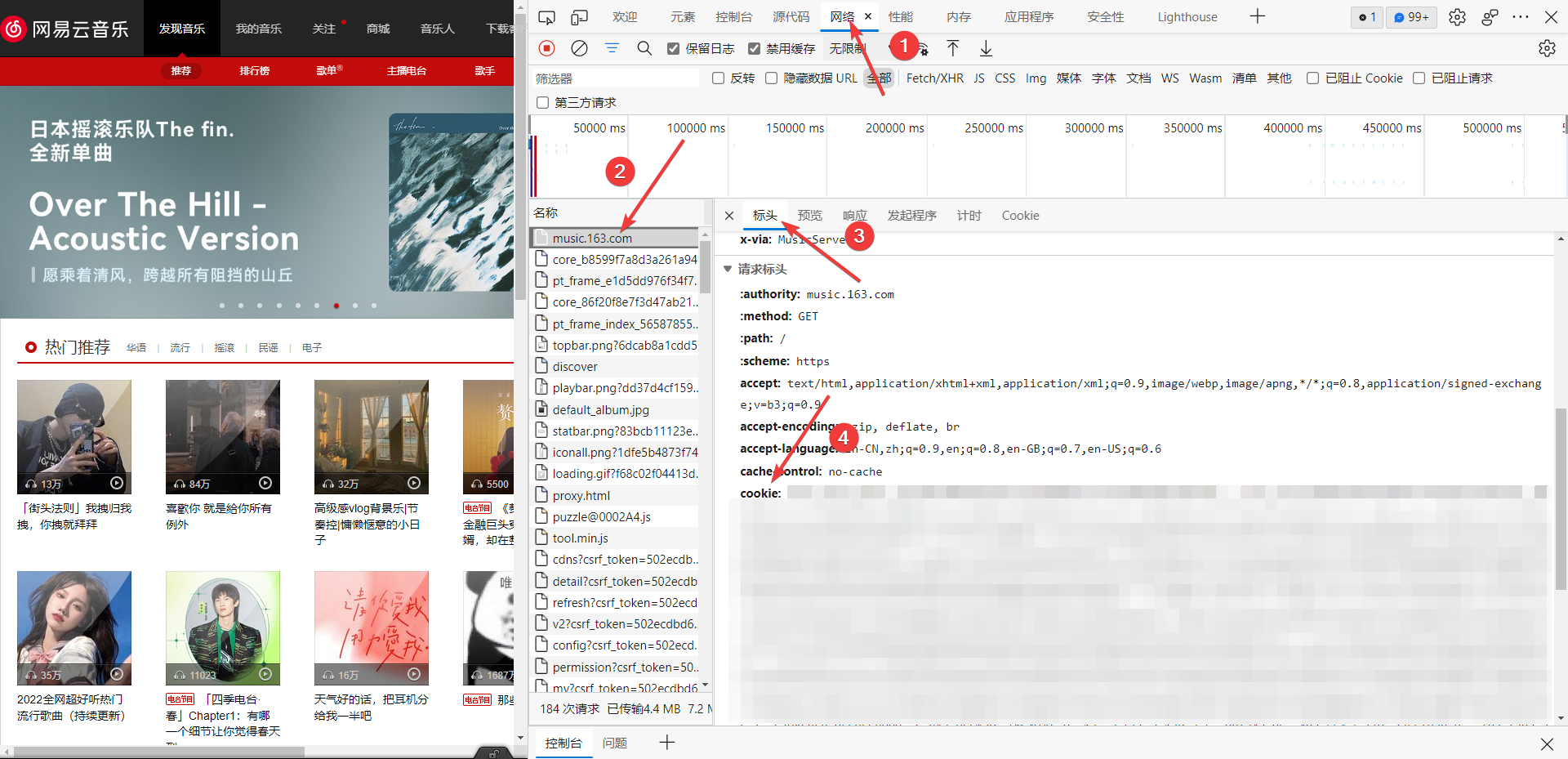The image size is (1568, 759).
Task: Toggle the device emulation toolbar
Action: (580, 16)
